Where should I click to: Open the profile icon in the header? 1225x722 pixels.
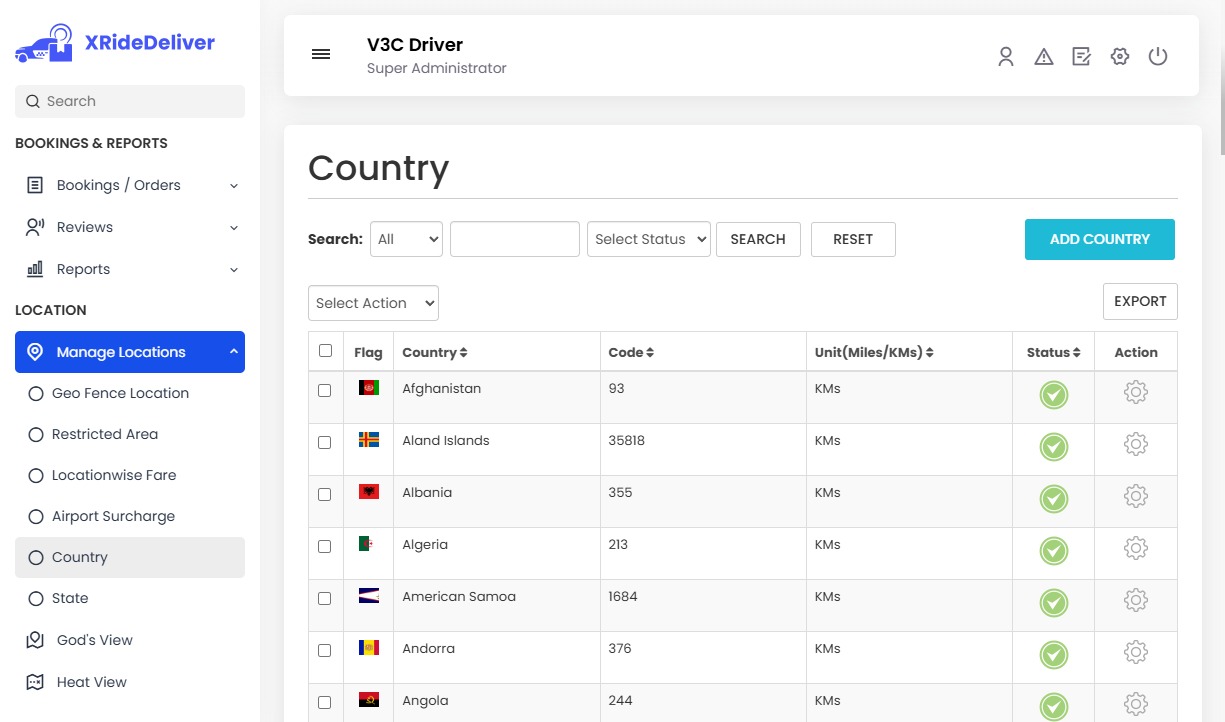point(1005,57)
